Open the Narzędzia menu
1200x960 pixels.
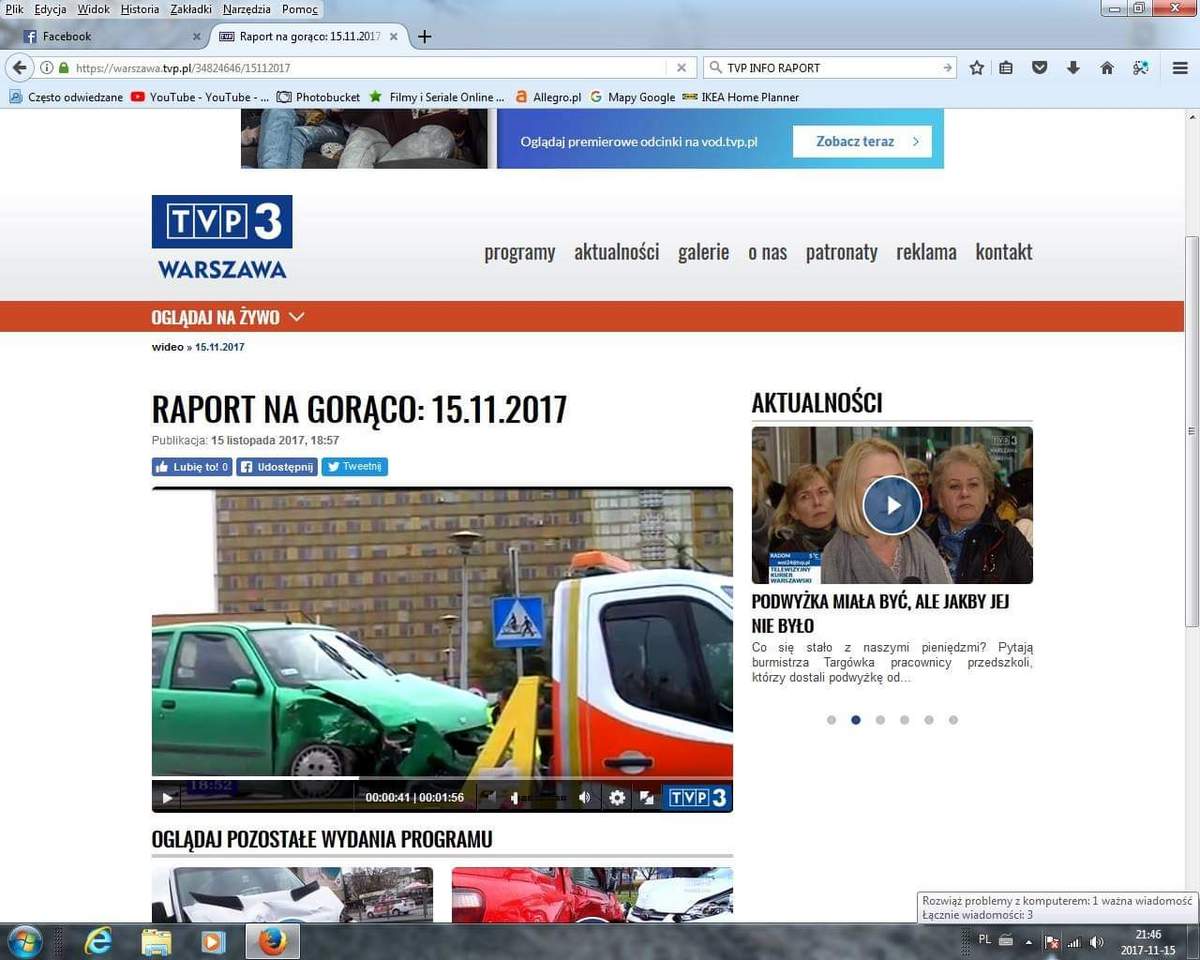point(248,9)
